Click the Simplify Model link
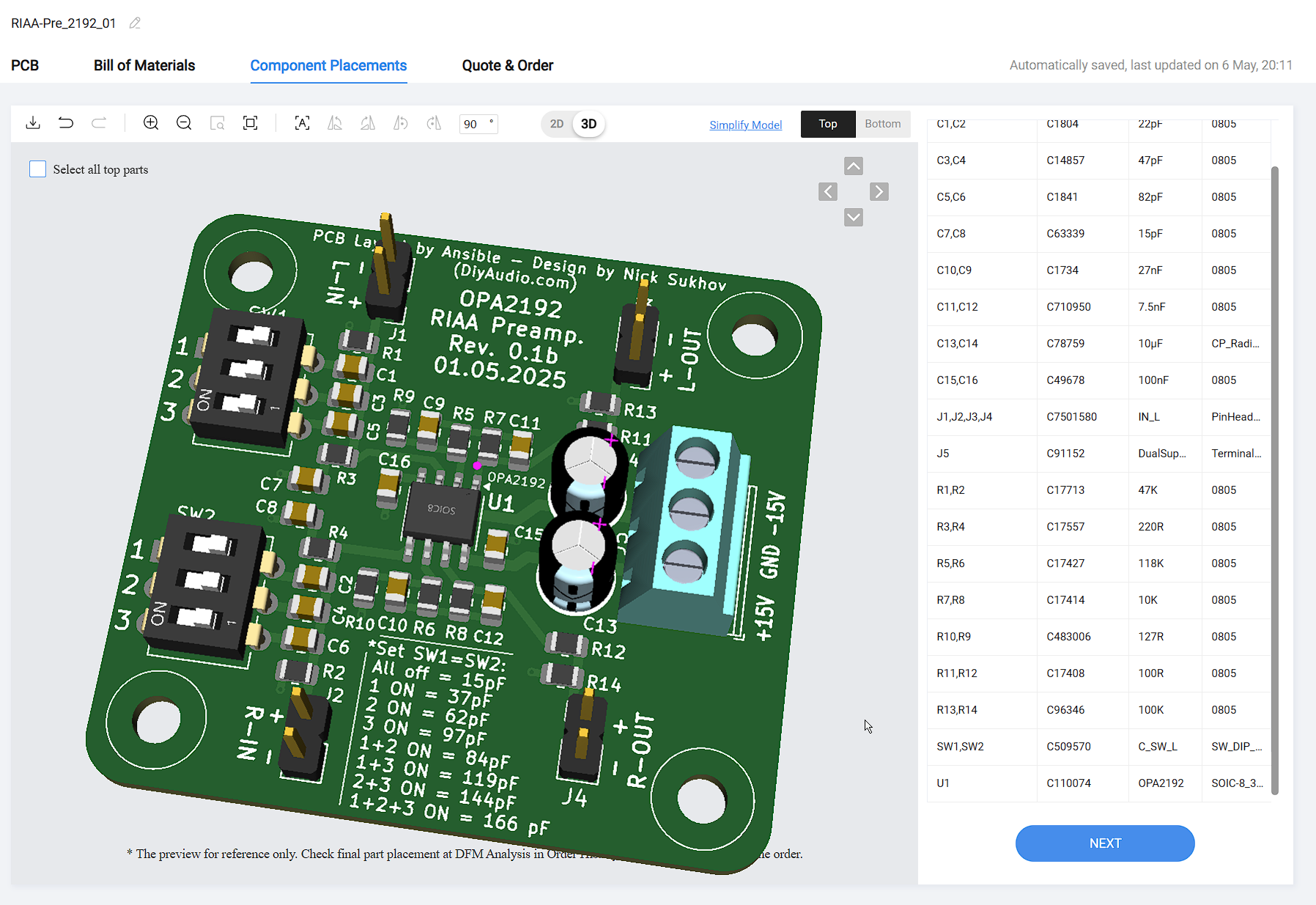1316x905 pixels. [745, 125]
